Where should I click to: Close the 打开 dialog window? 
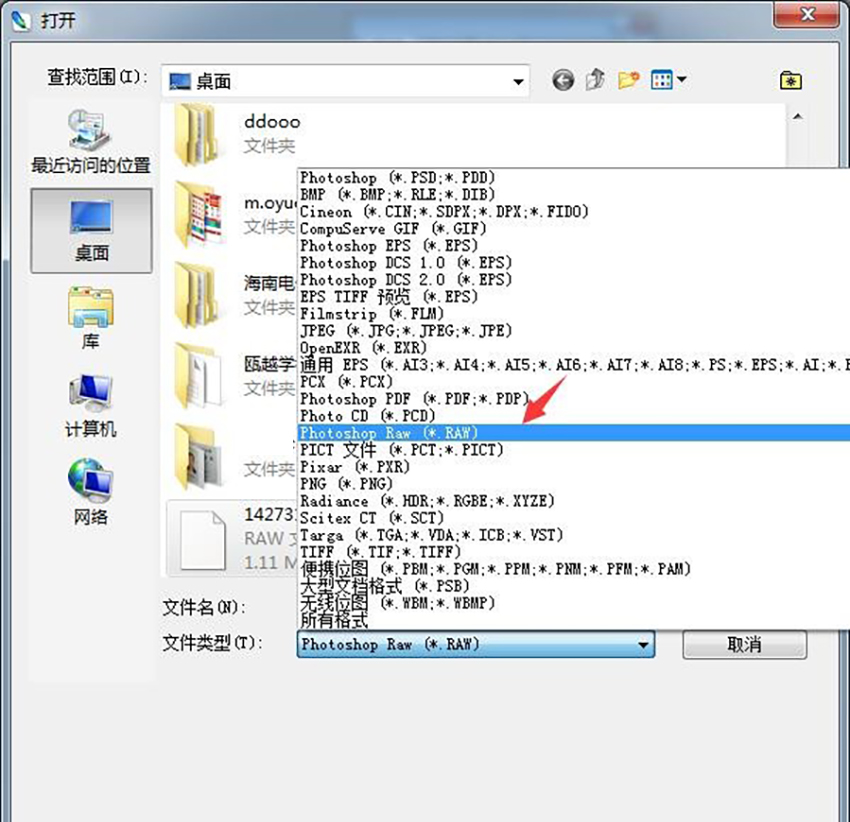pos(807,14)
